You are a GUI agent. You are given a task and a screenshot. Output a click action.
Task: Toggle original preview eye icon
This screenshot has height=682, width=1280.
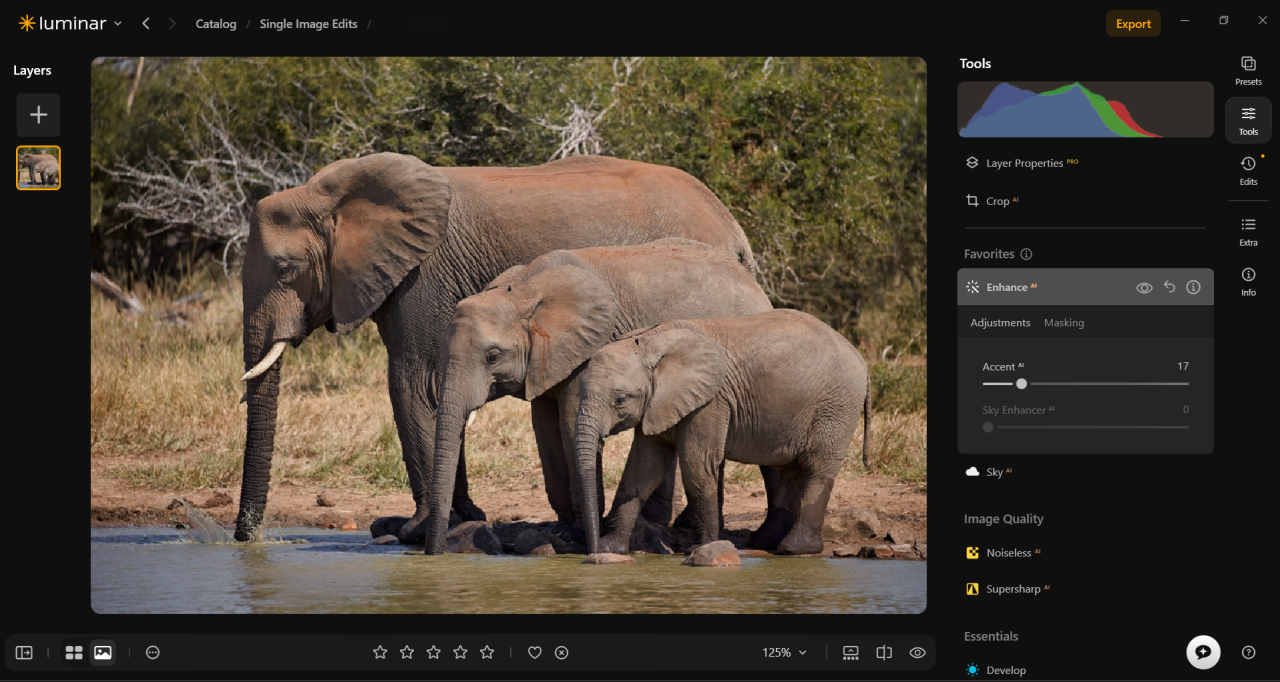[x=917, y=652]
